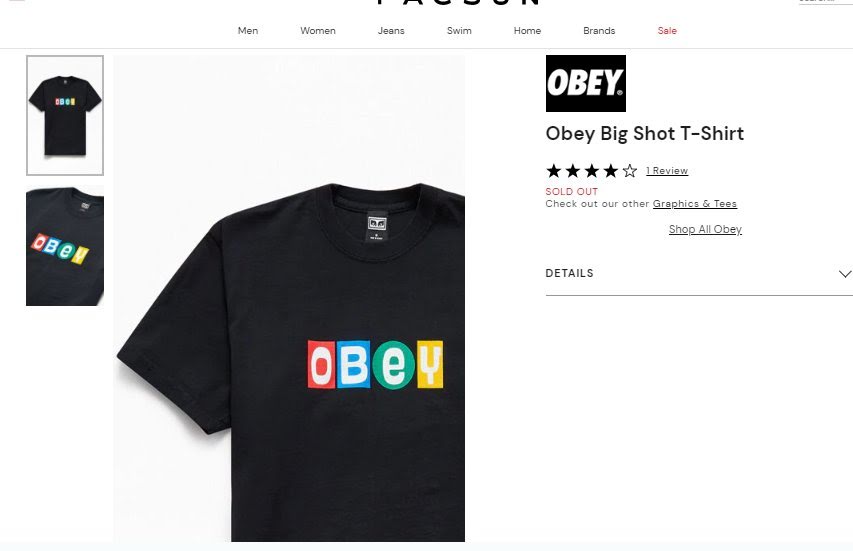Screen dimensions: 853x551
Task: Click the third rating star
Action: [592, 171]
